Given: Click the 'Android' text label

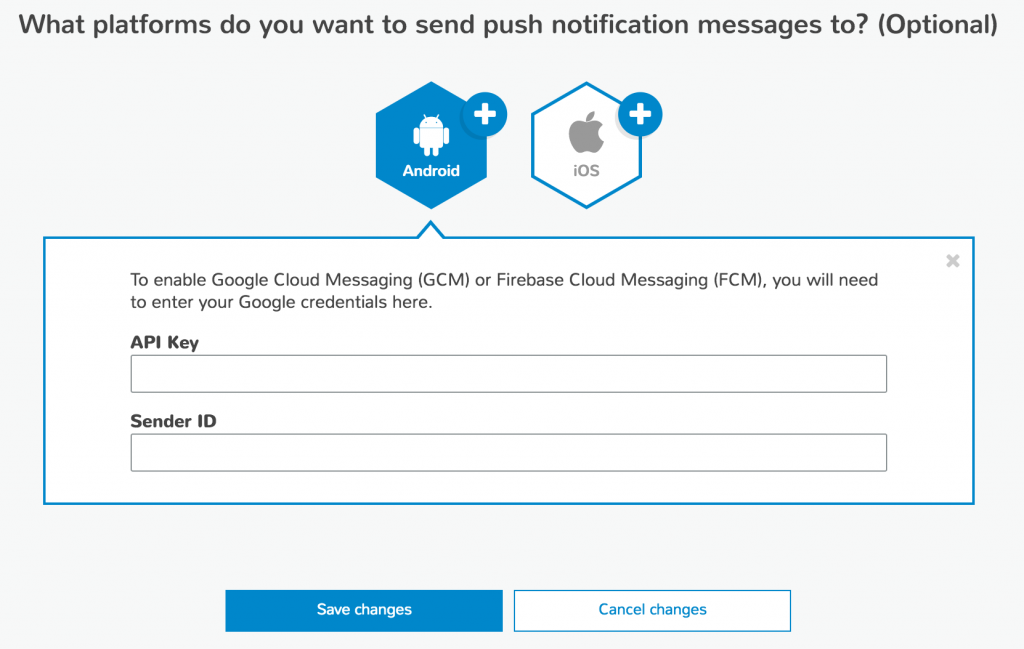Looking at the screenshot, I should pos(431,171).
